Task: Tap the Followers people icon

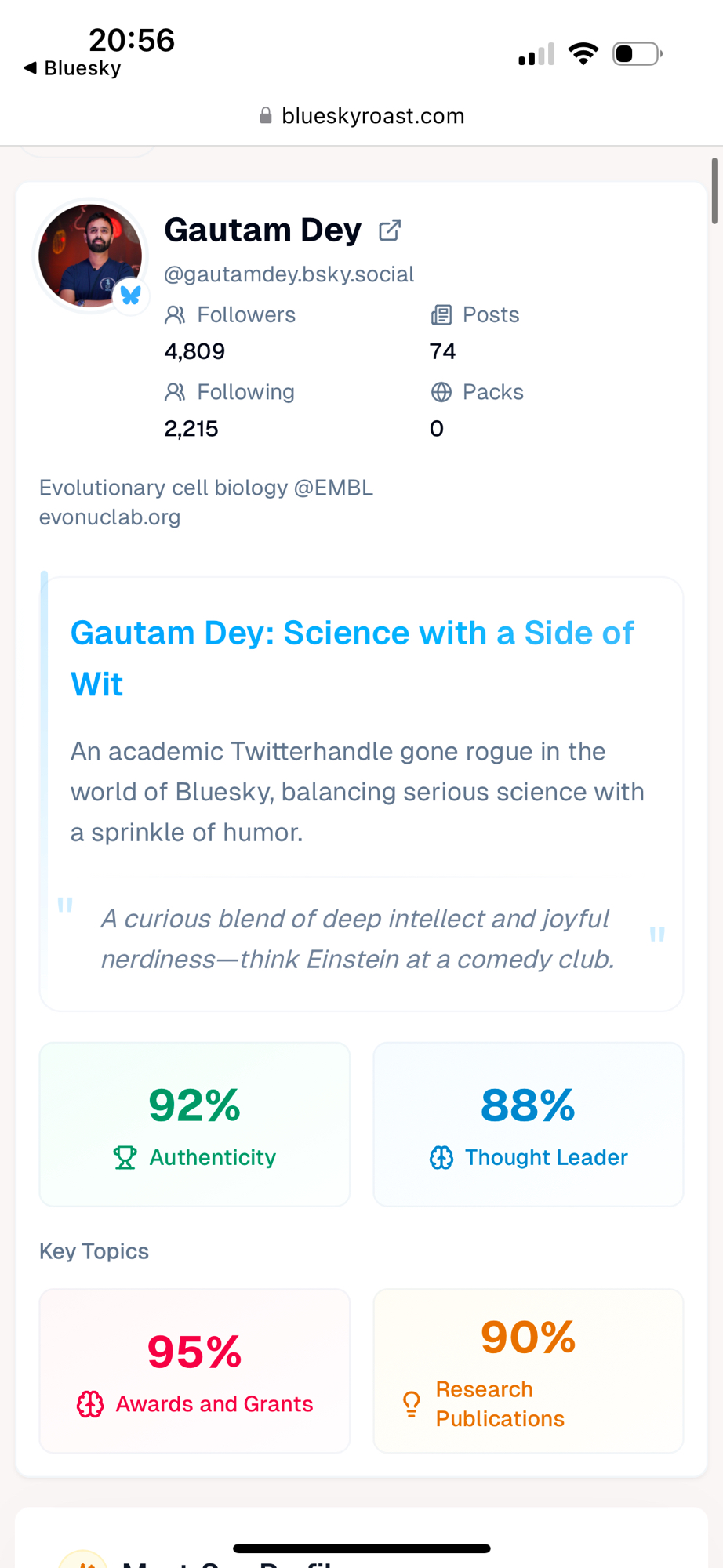Action: pos(175,315)
